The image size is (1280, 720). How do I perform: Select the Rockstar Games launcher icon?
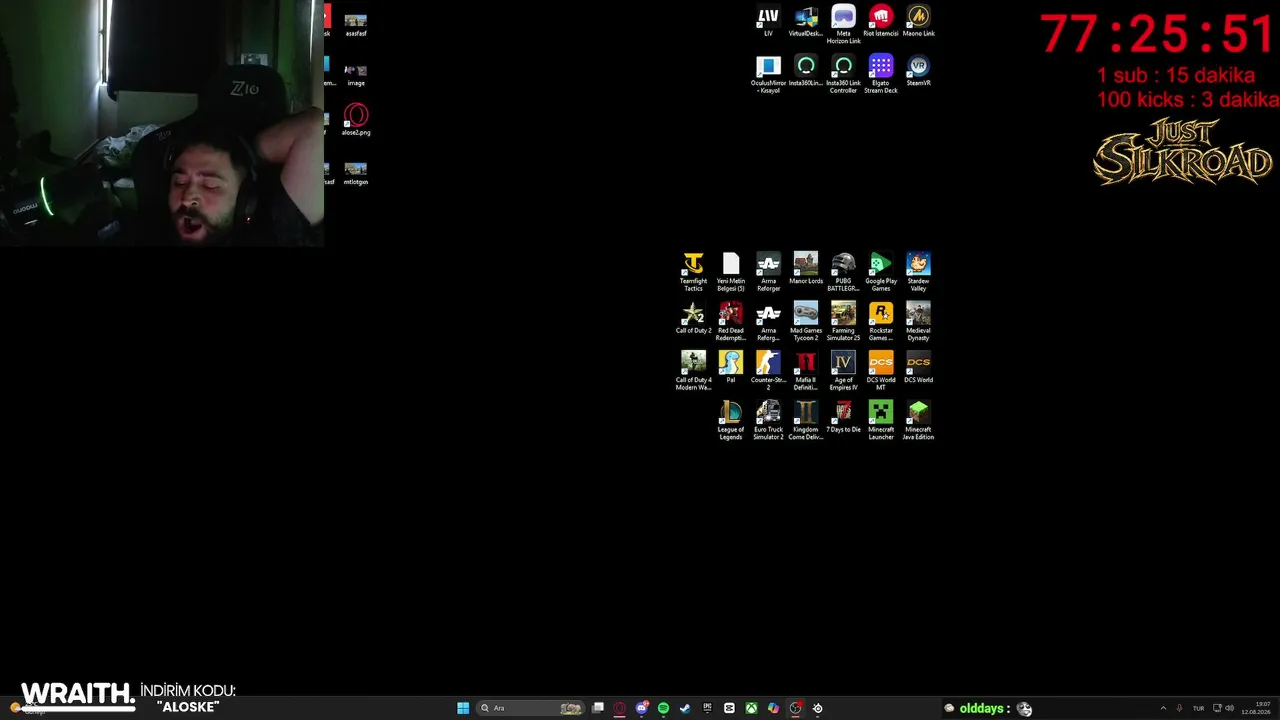881,321
